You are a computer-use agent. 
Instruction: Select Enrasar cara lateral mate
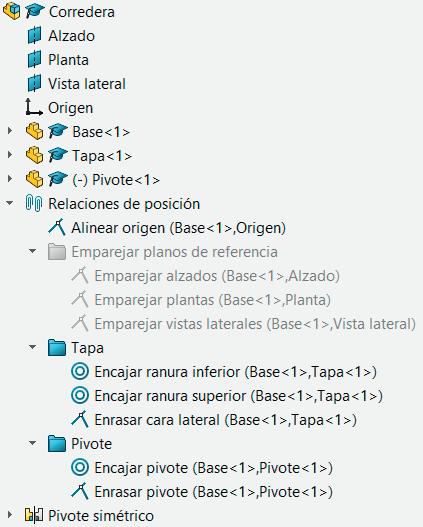[x=225, y=420]
